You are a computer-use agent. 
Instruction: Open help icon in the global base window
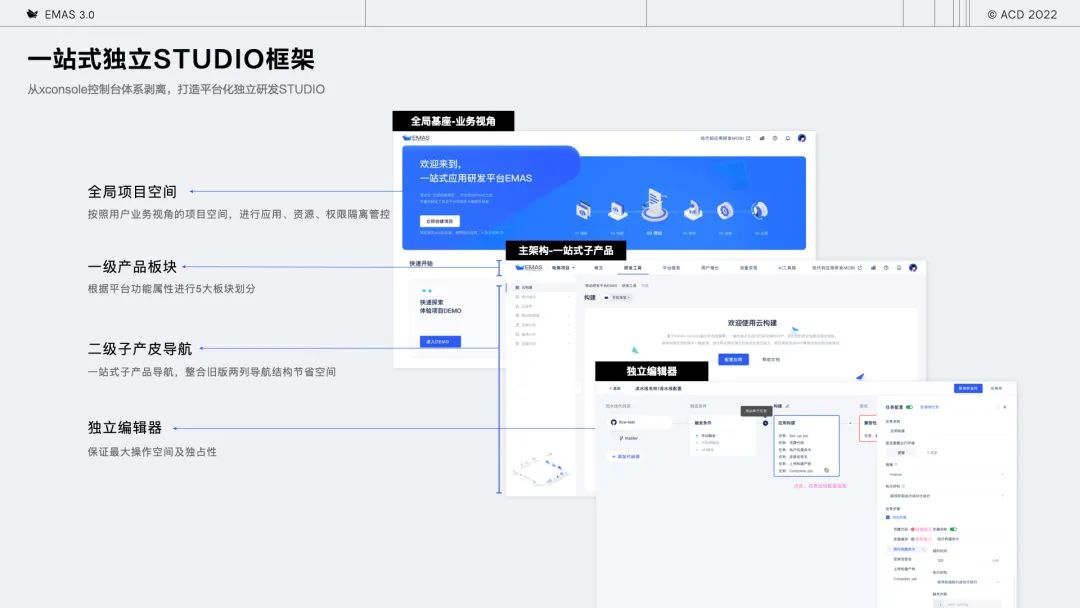[775, 138]
